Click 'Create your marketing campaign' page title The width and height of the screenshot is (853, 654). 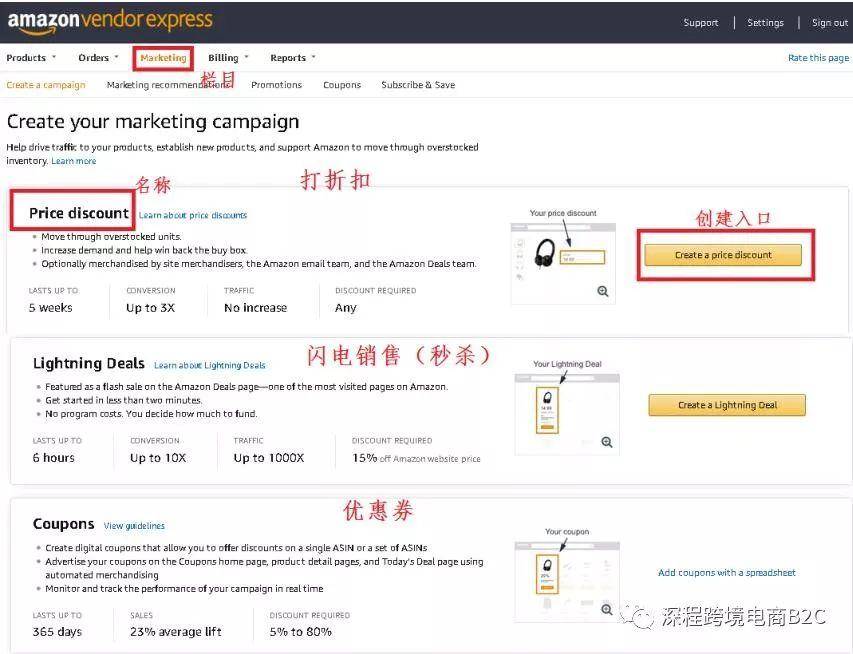click(x=153, y=122)
